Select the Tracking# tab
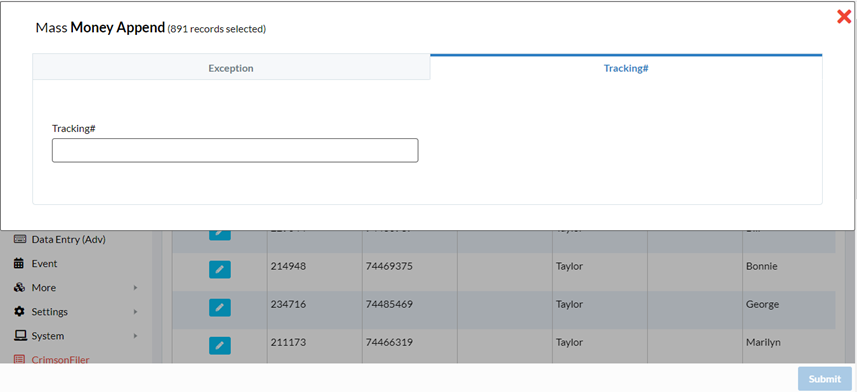Screen dimensions: 857x392 click(626, 68)
